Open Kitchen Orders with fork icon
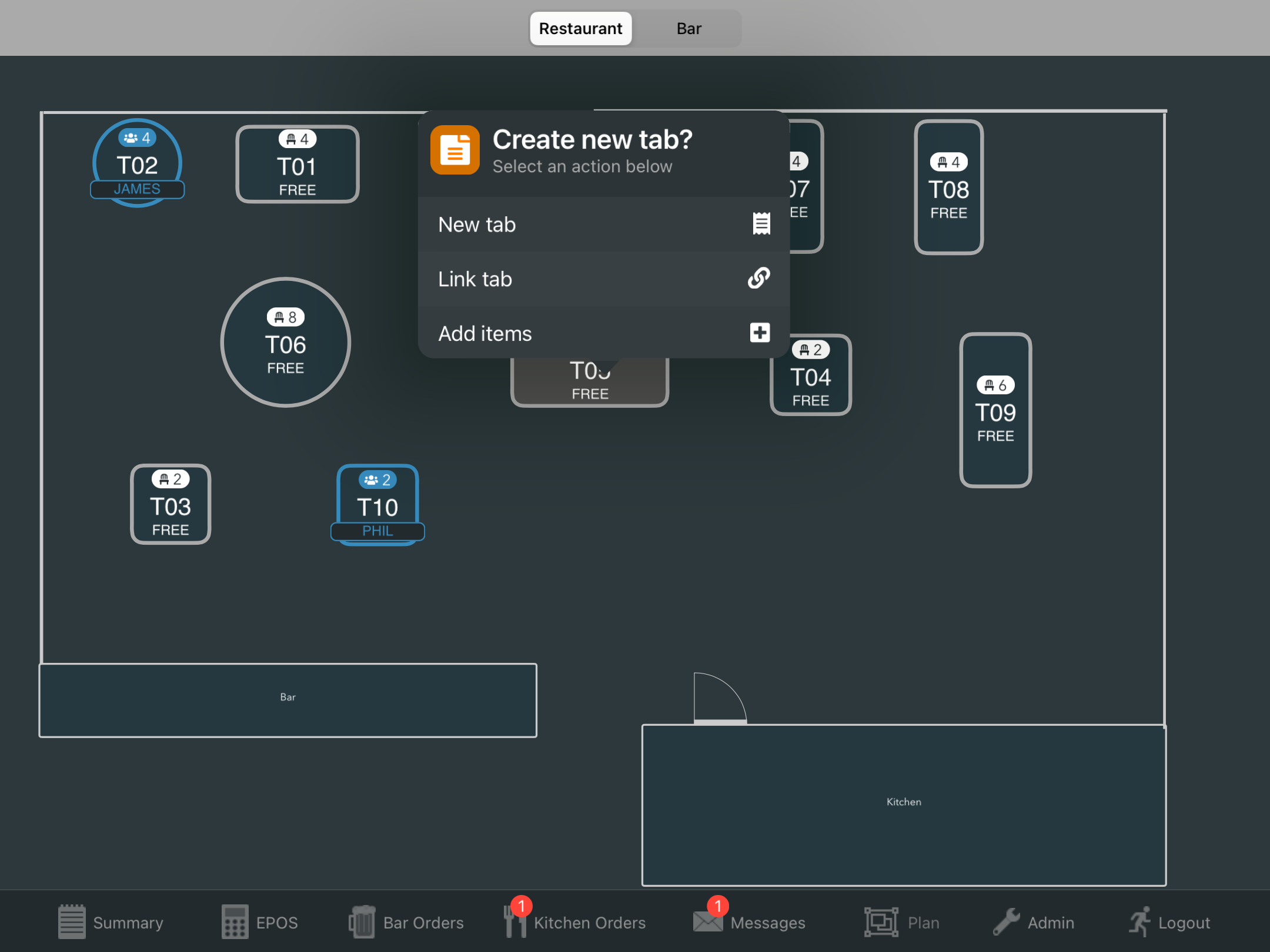 [514, 922]
